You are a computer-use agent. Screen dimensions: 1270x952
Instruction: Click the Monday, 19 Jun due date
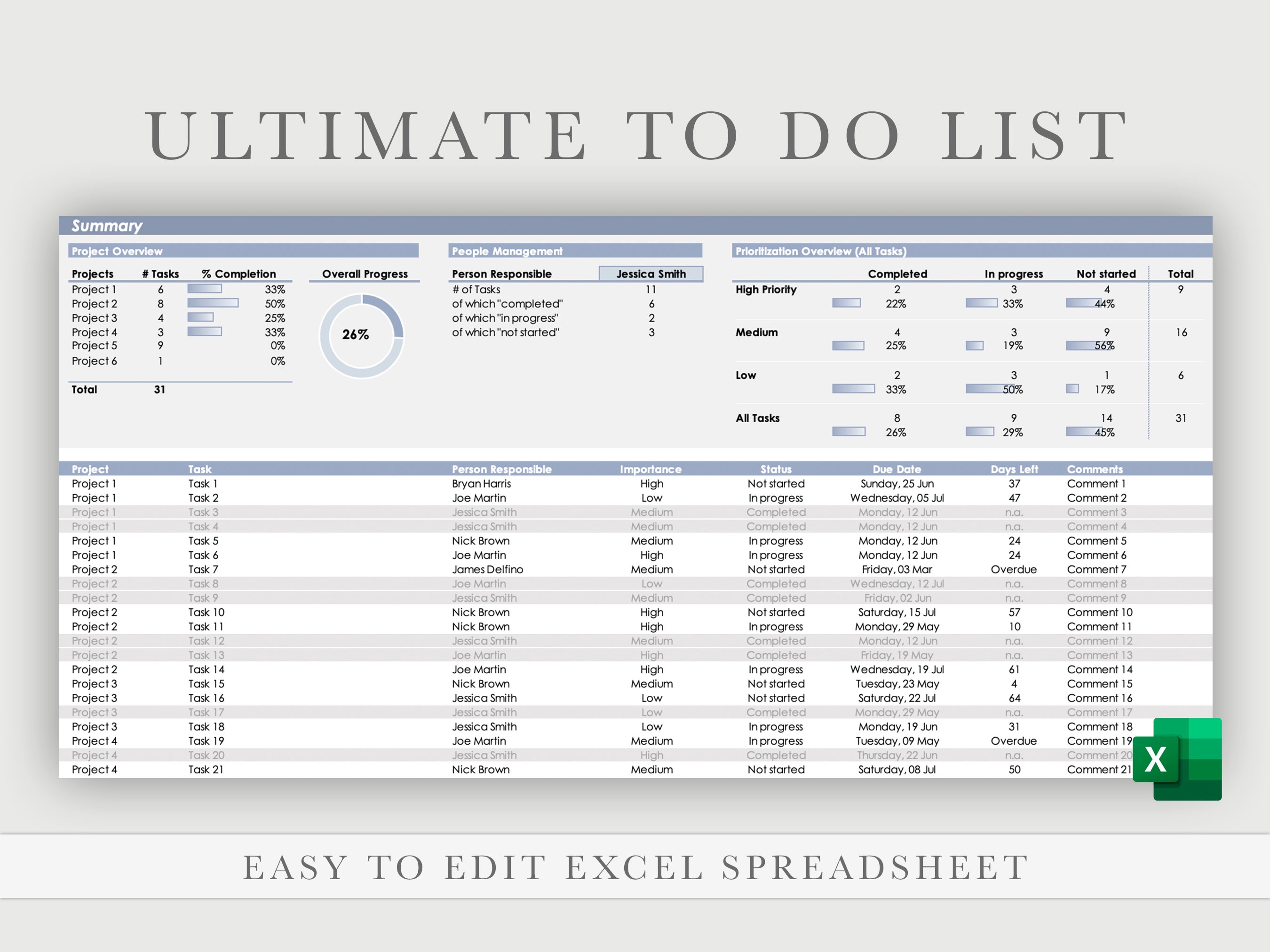tap(897, 726)
